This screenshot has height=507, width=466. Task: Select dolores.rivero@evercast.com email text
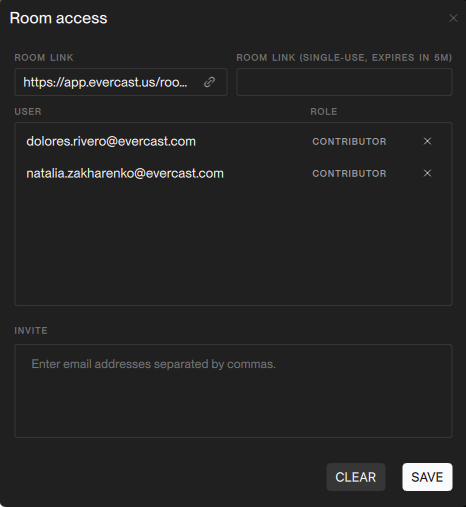point(111,141)
